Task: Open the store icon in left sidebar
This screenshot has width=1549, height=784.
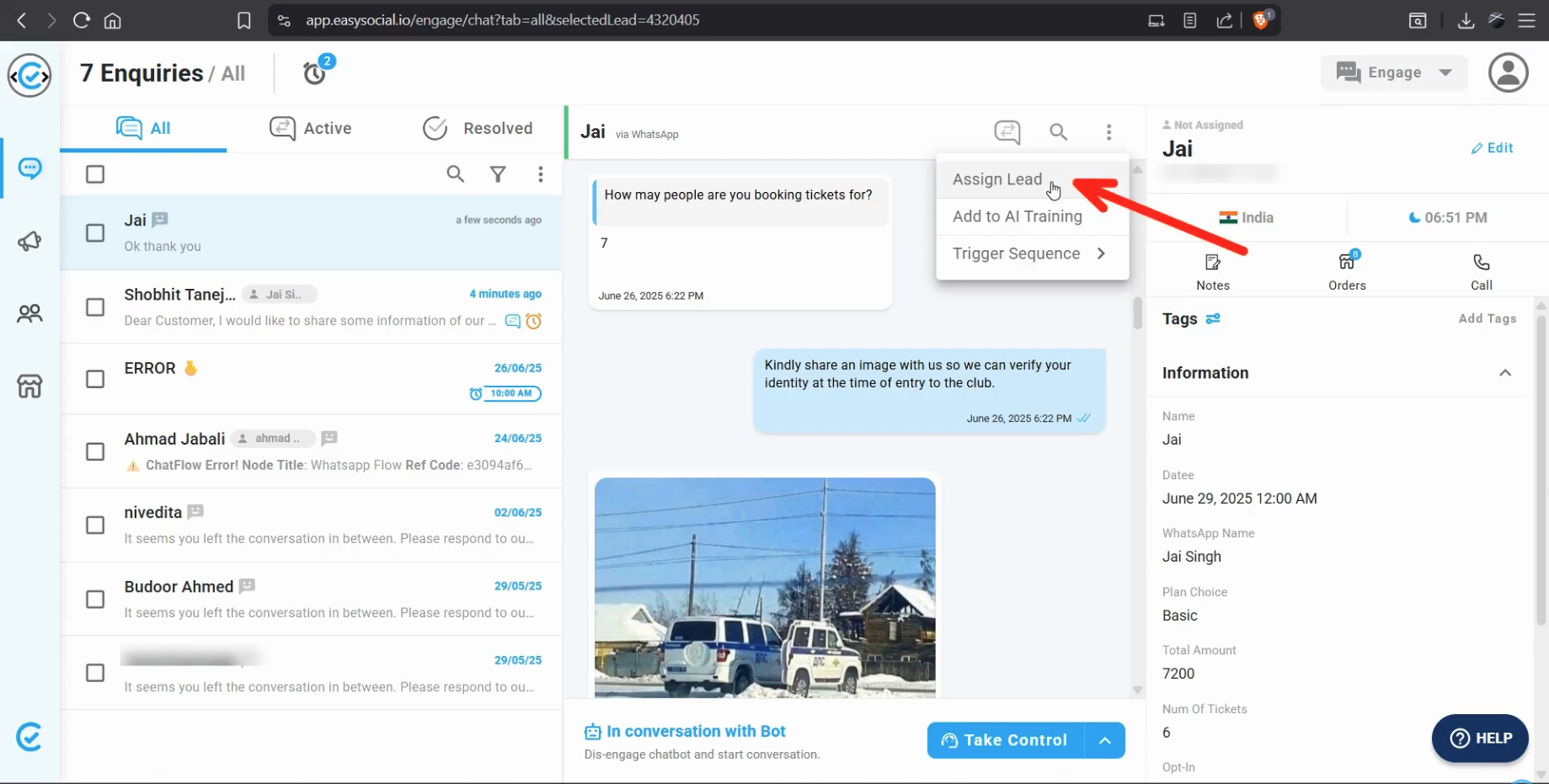Action: [29, 387]
